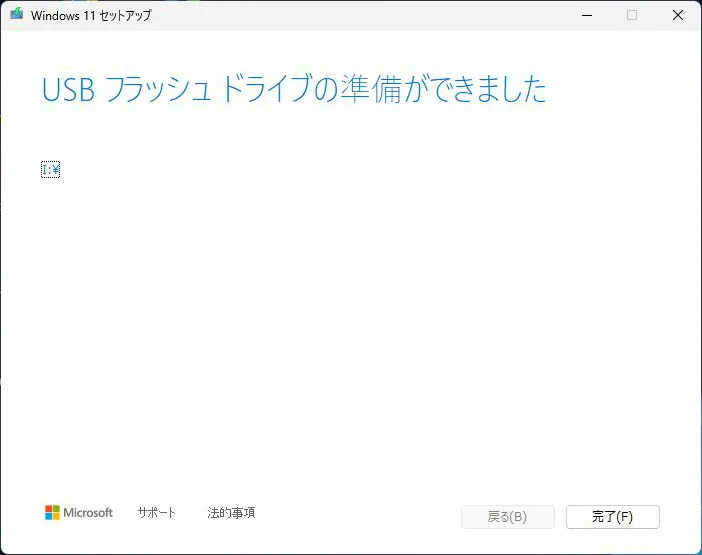Click the 完了(F) finish button
Screen dimensions: 702x555
pyautogui.click(x=612, y=517)
